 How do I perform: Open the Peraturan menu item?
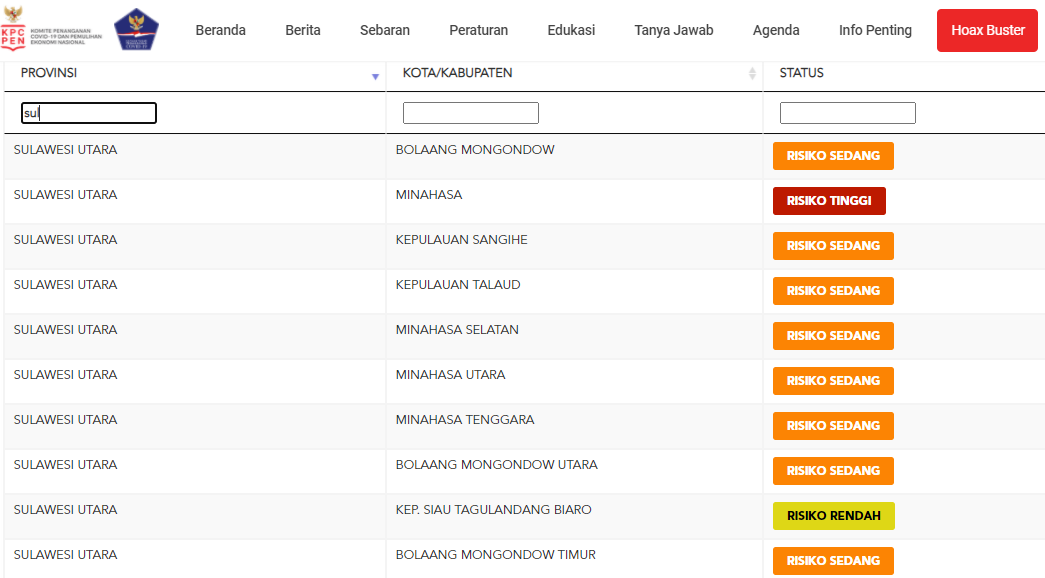click(479, 30)
